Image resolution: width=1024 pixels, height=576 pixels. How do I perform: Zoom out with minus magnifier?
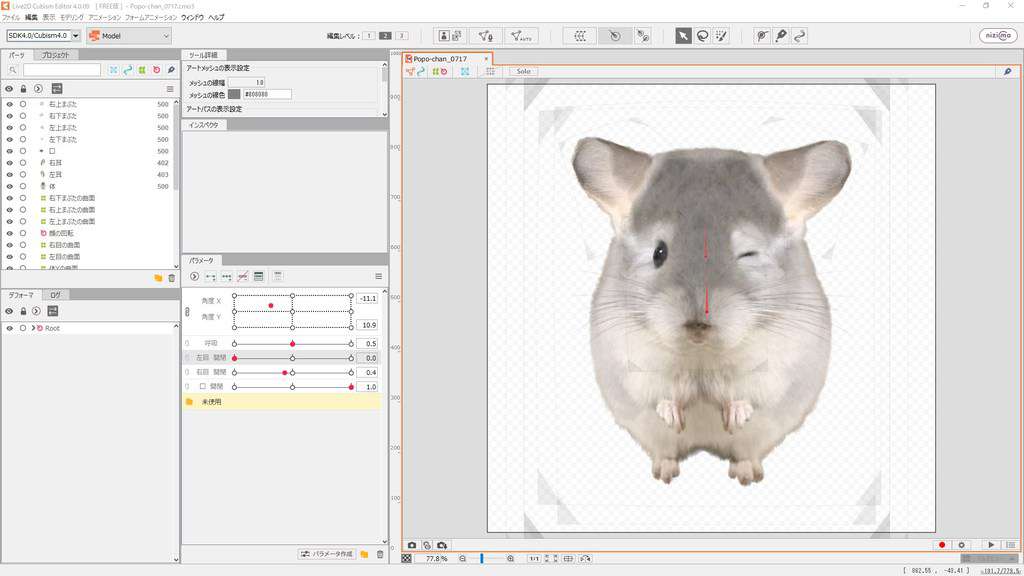462,558
